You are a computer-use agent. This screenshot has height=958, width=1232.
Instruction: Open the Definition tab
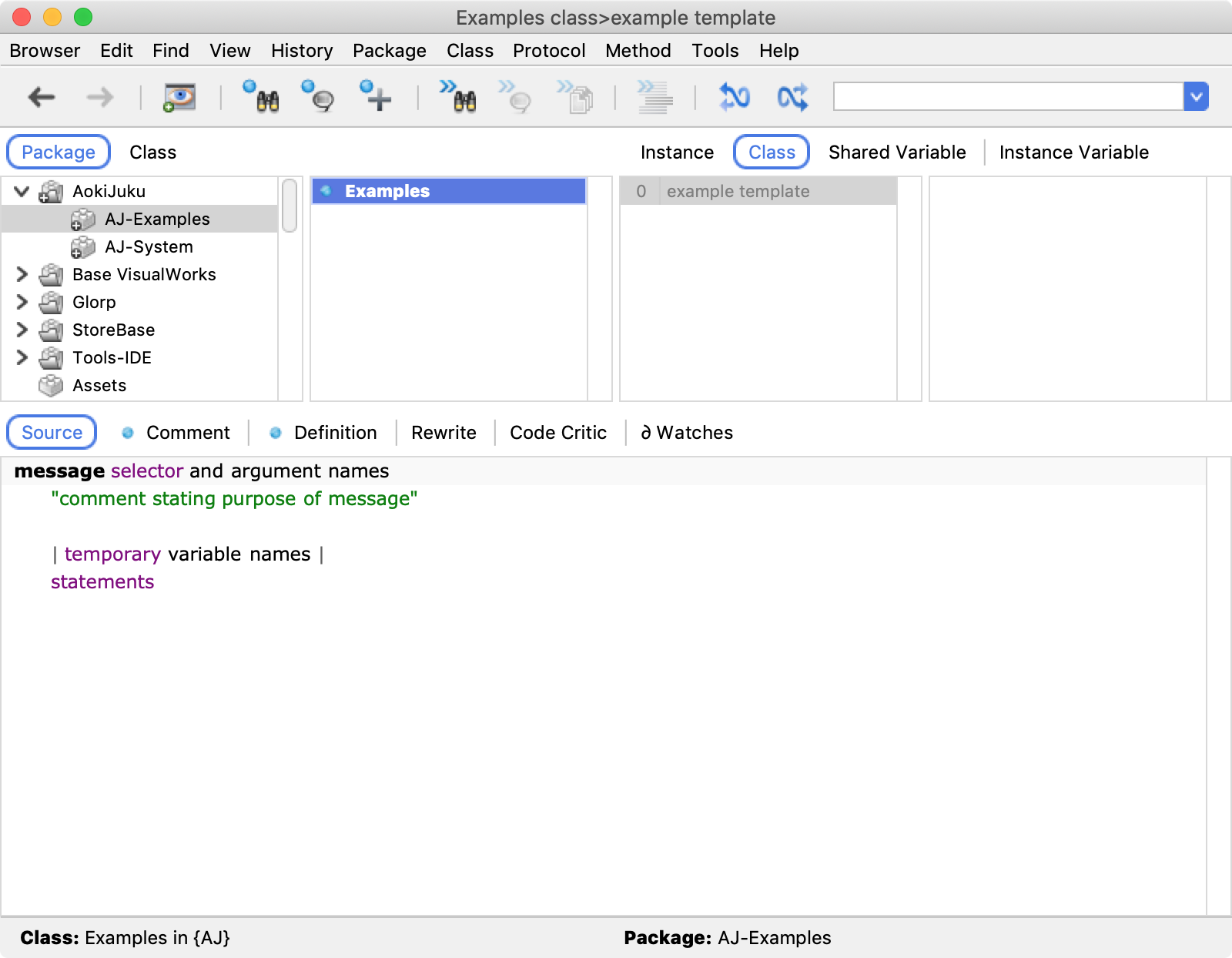pyautogui.click(x=335, y=433)
